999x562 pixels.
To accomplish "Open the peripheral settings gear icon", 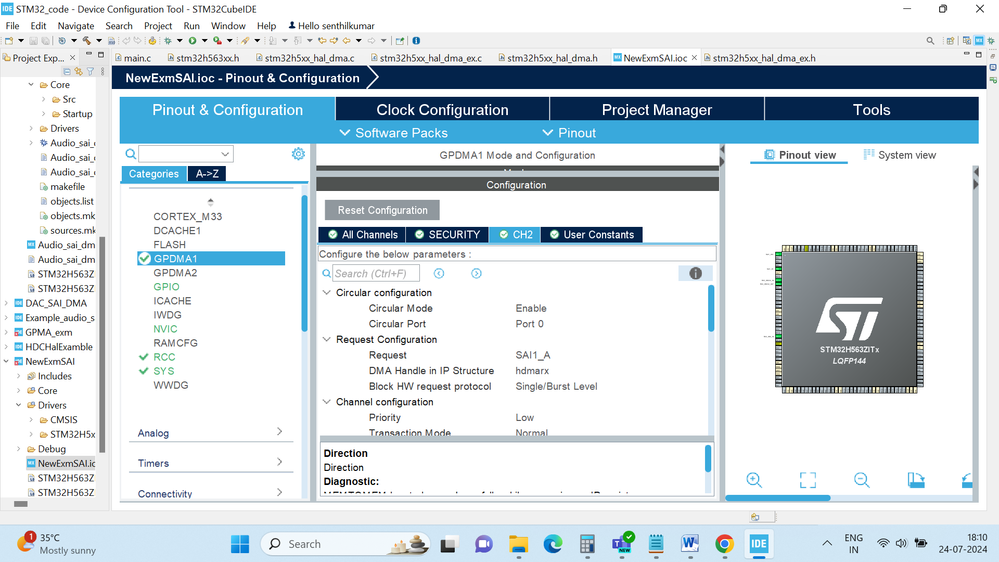I will point(298,154).
